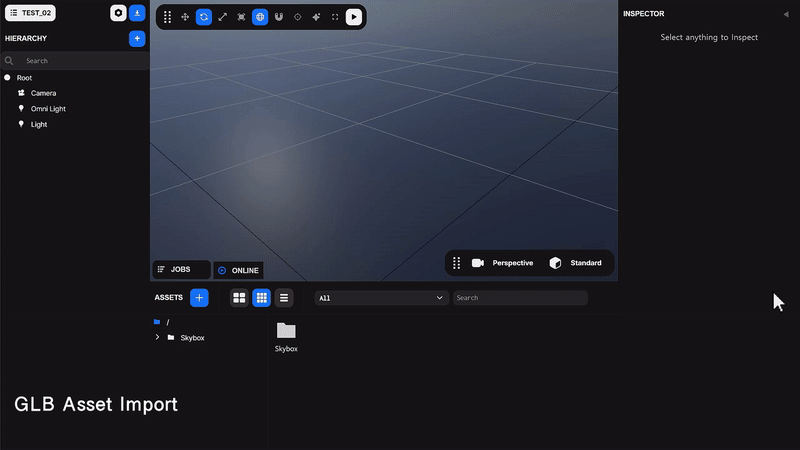Image resolution: width=800 pixels, height=450 pixels.
Task: Add a new asset with plus button
Action: [199, 298]
